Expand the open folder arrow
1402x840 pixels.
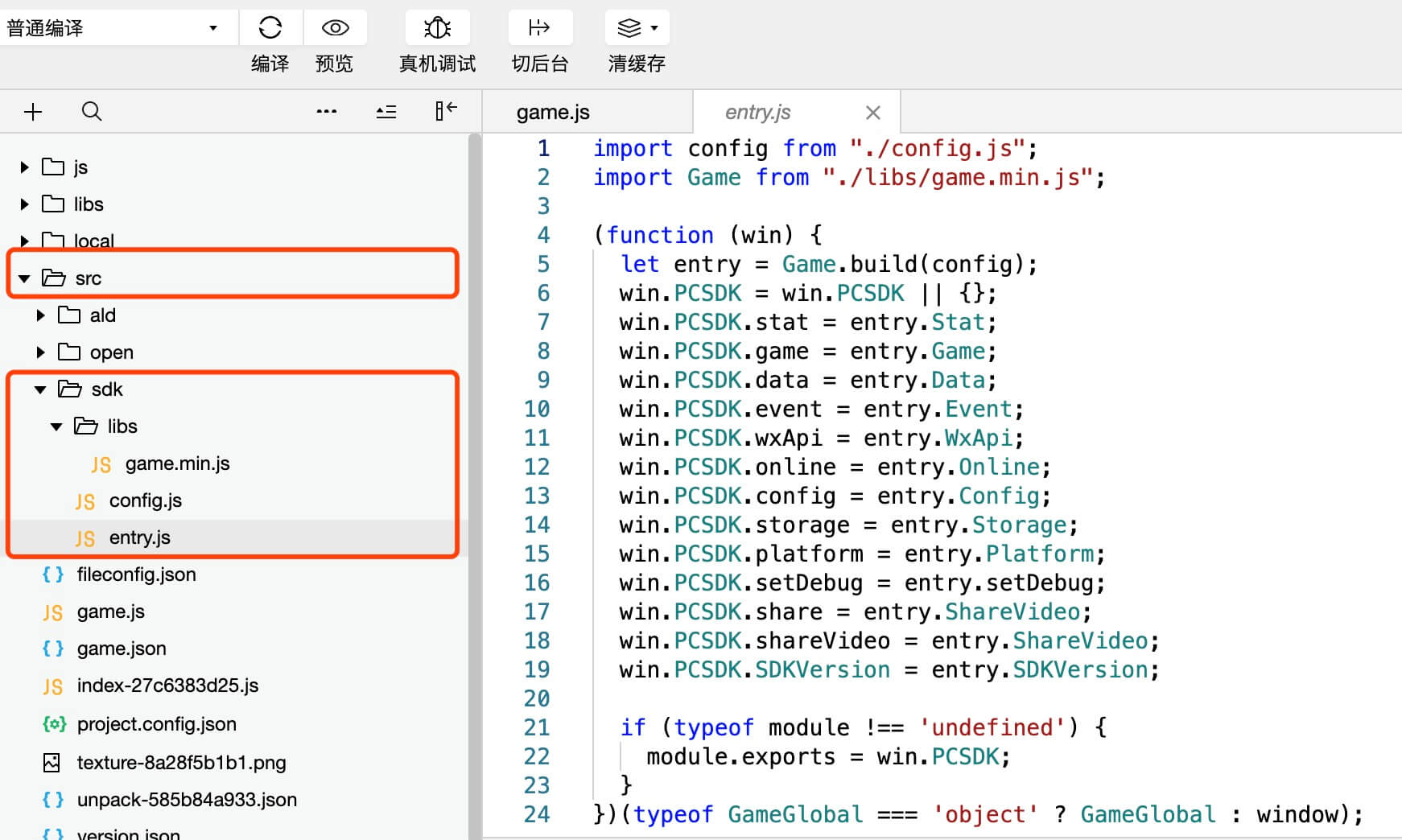pyautogui.click(x=40, y=352)
